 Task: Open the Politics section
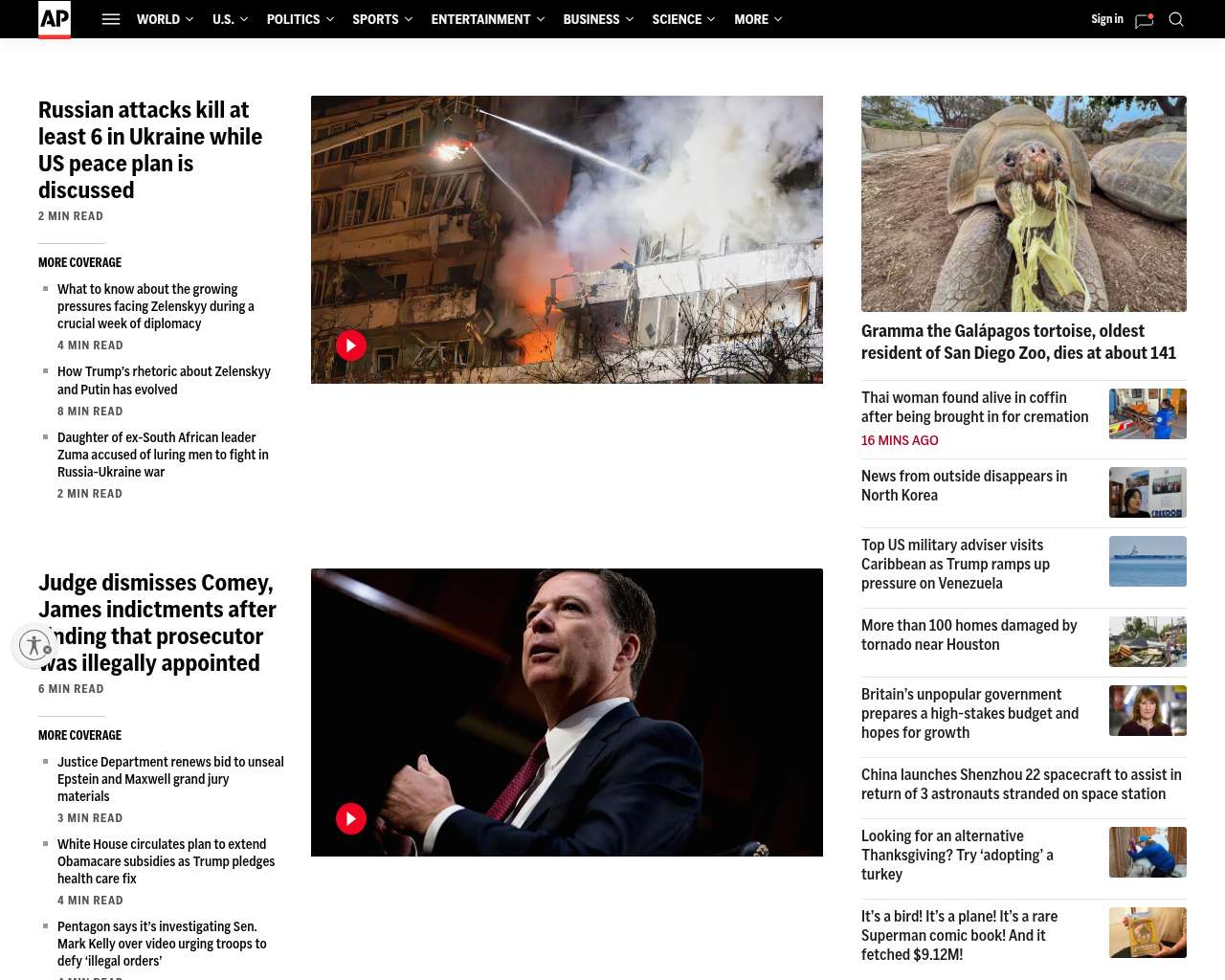point(293,19)
